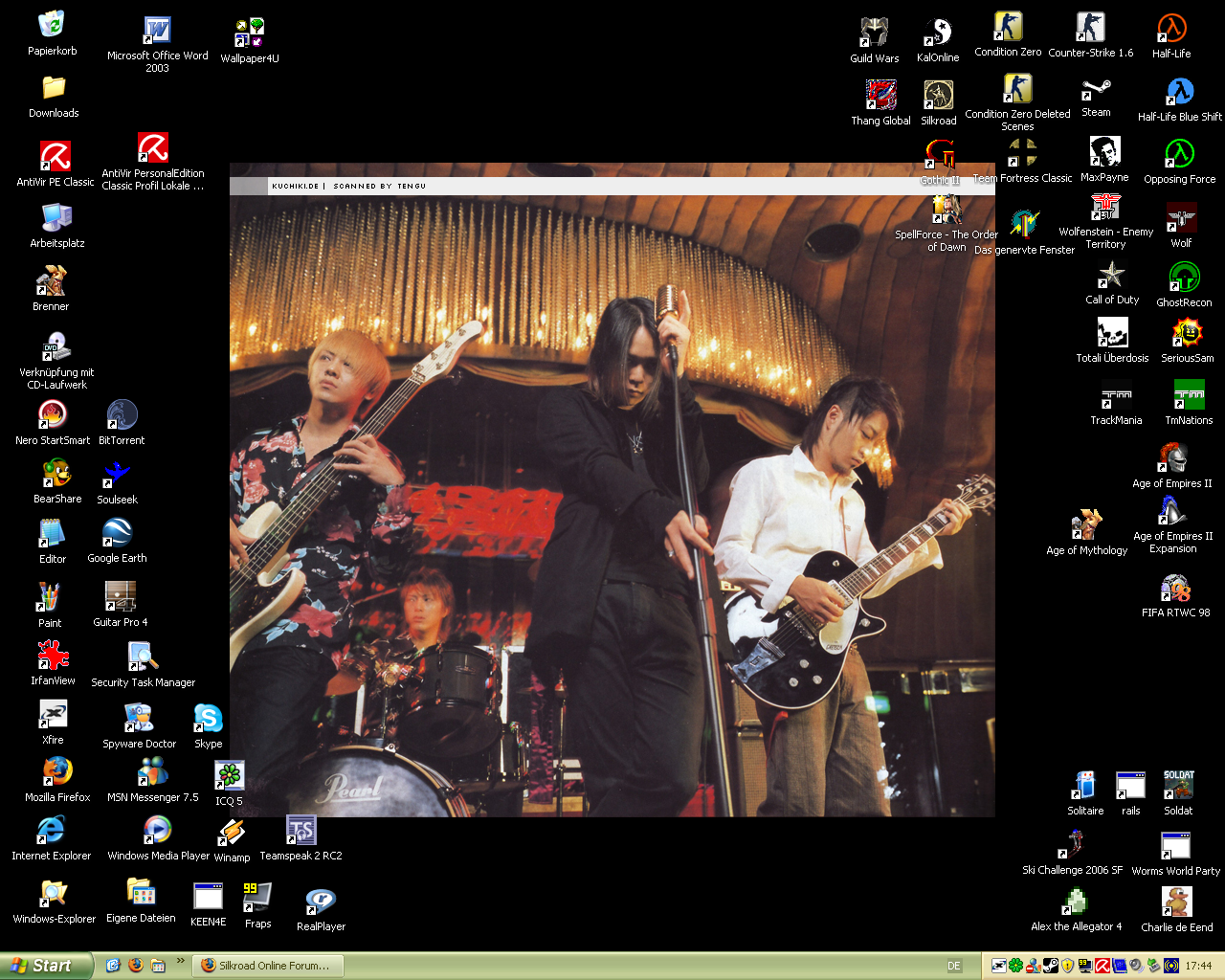Launch Firefox from the Quick Launch bar
The width and height of the screenshot is (1225, 980).
click(x=135, y=966)
